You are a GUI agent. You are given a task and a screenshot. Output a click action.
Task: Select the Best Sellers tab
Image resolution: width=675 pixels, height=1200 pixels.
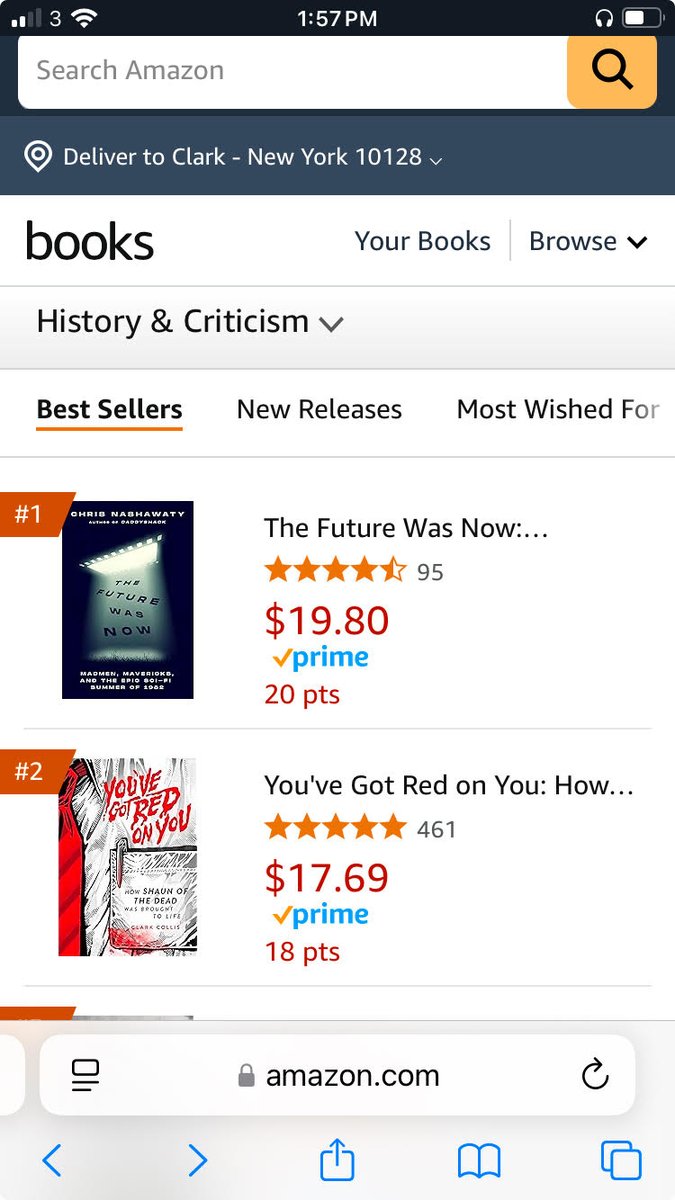click(x=109, y=410)
